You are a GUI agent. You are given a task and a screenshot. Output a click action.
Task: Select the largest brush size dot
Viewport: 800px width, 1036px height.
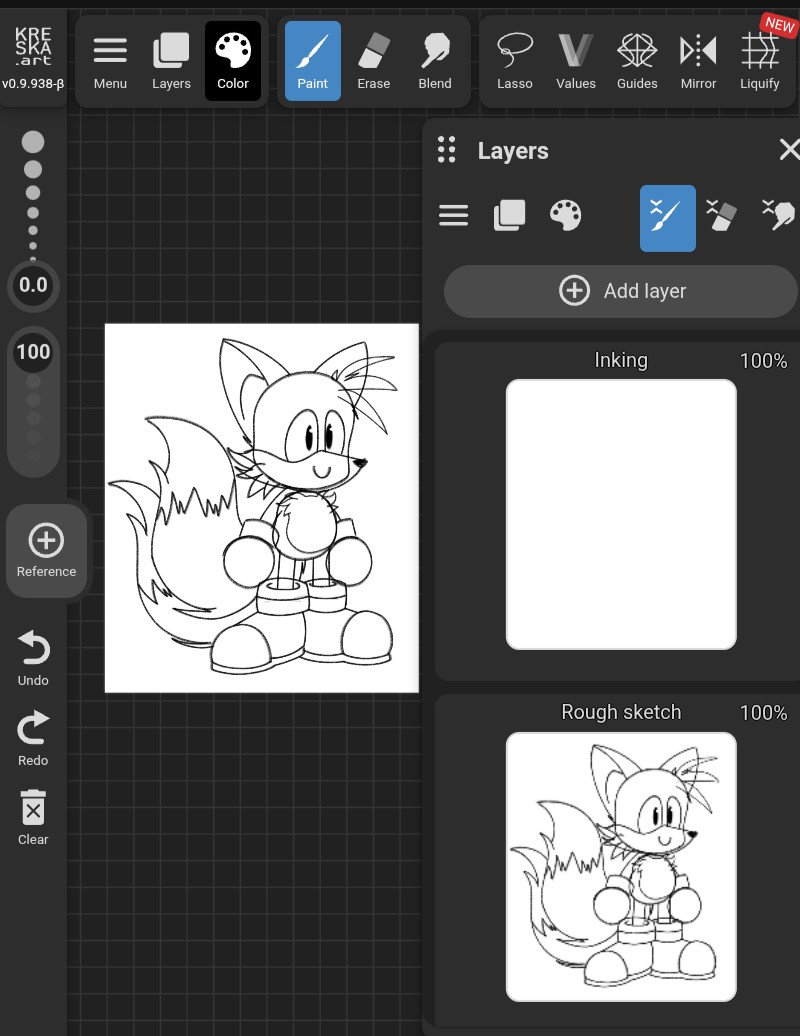point(33,142)
